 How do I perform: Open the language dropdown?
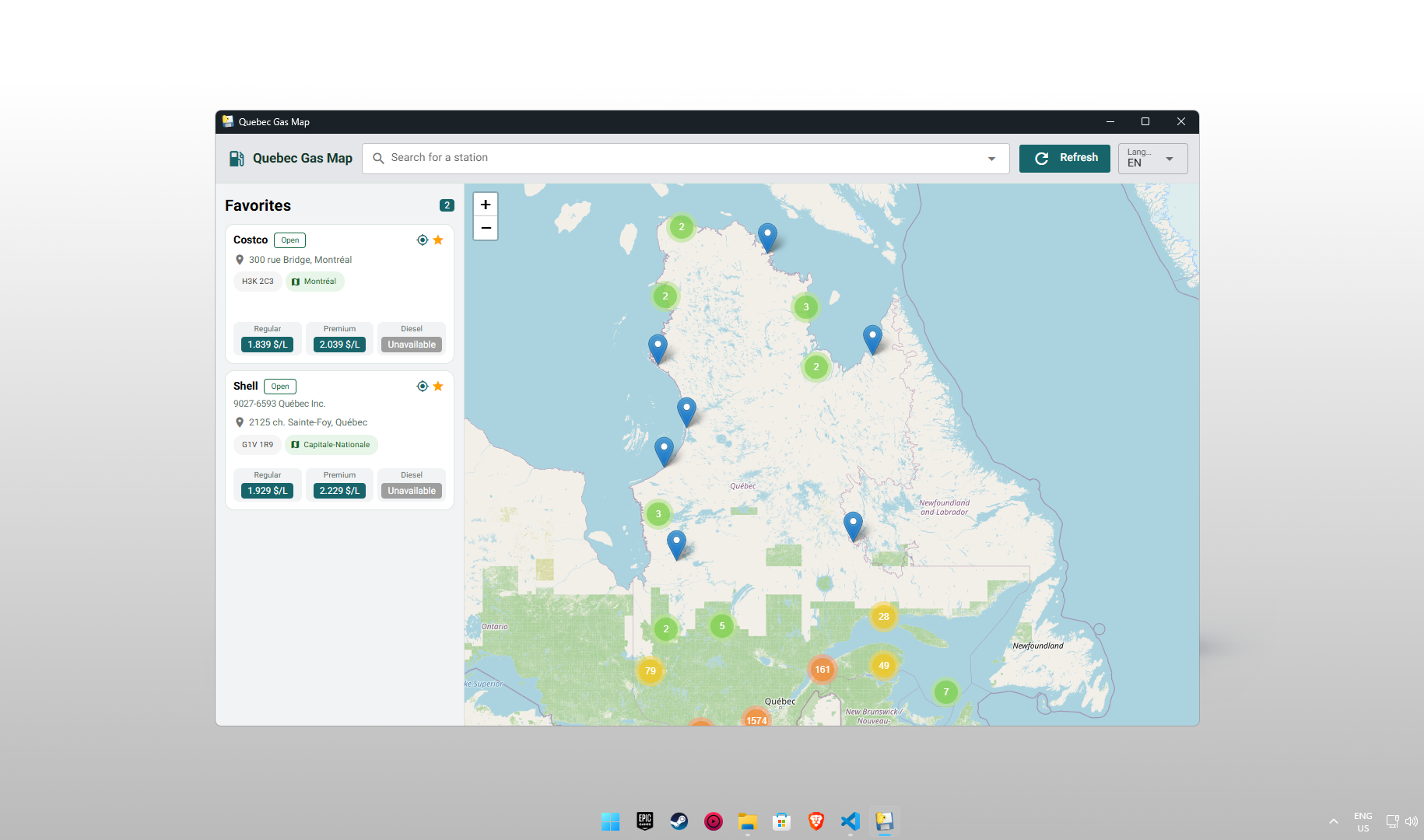pyautogui.click(x=1153, y=158)
